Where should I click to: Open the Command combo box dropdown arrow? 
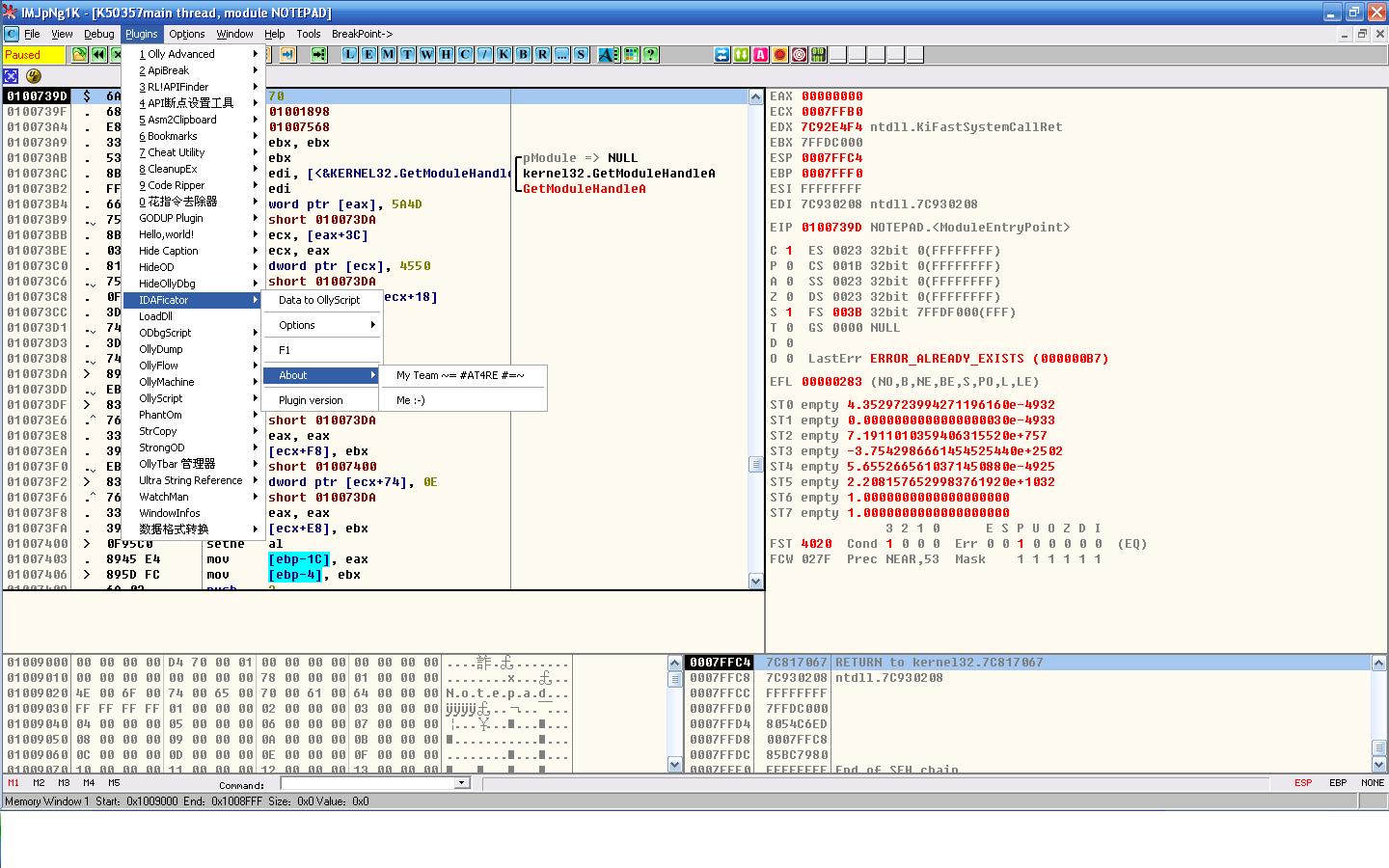(x=462, y=783)
